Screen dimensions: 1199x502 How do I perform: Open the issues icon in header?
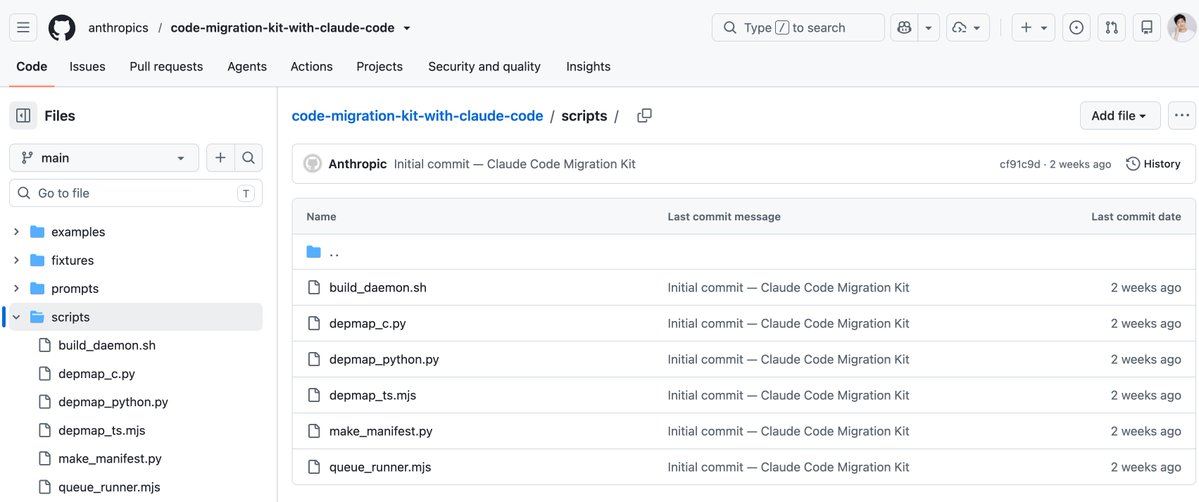click(x=1076, y=28)
